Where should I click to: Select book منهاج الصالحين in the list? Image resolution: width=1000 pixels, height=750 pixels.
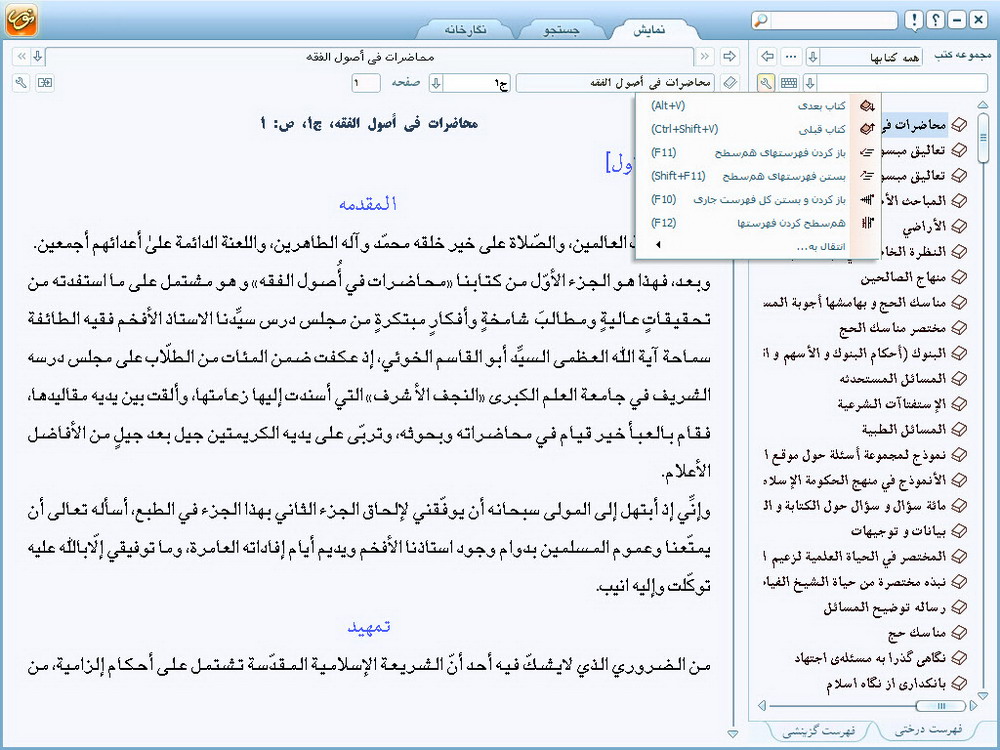pyautogui.click(x=904, y=277)
